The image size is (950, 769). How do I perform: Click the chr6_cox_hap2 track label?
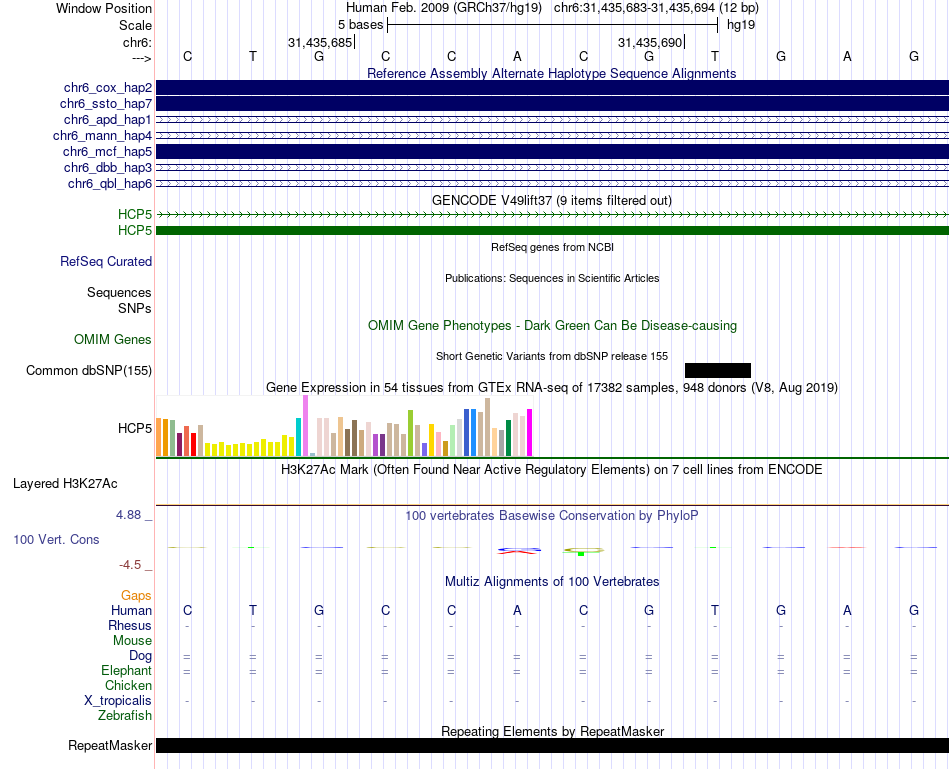(108, 88)
